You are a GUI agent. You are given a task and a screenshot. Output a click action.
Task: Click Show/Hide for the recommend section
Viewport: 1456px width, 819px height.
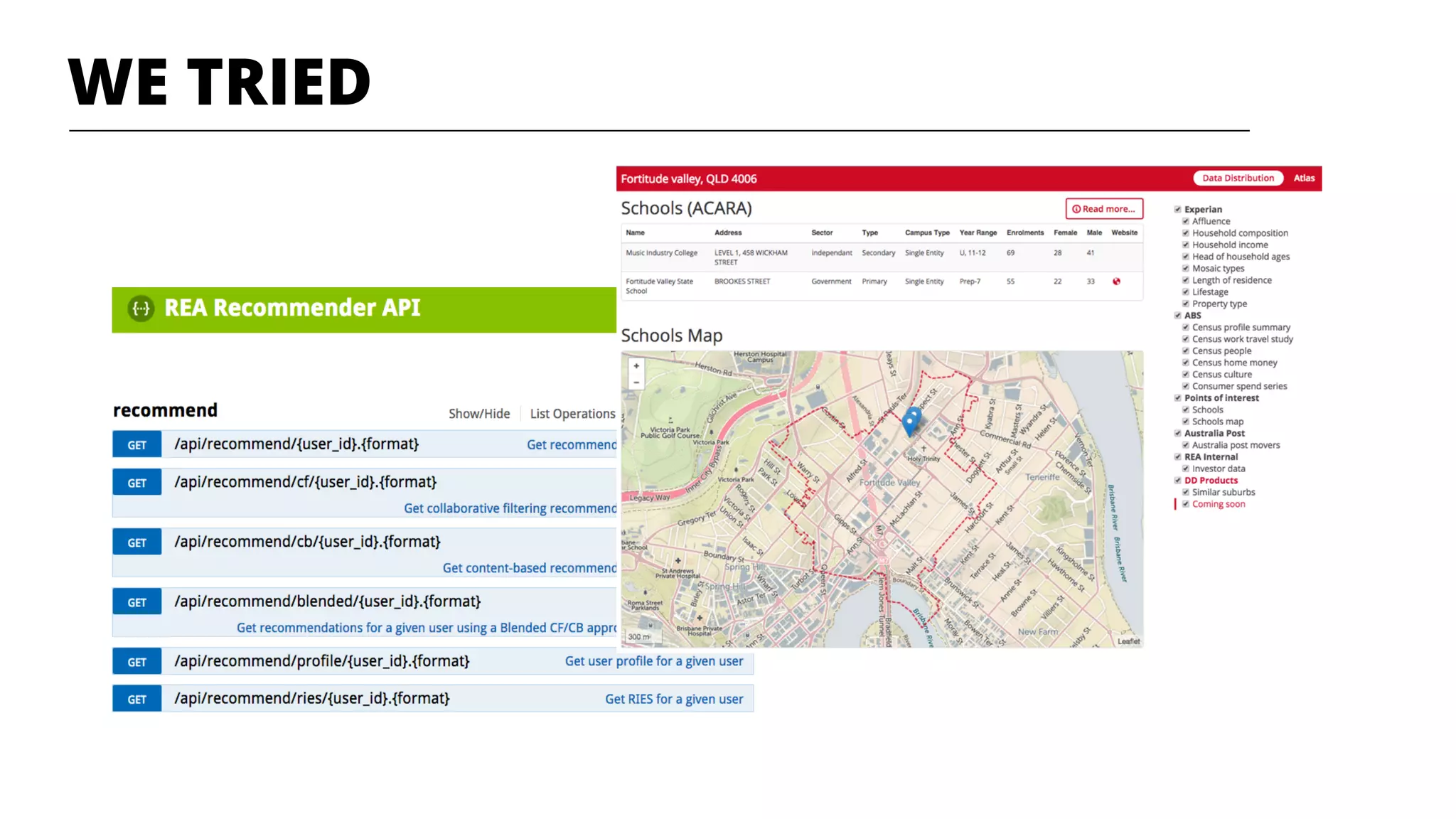pos(478,414)
